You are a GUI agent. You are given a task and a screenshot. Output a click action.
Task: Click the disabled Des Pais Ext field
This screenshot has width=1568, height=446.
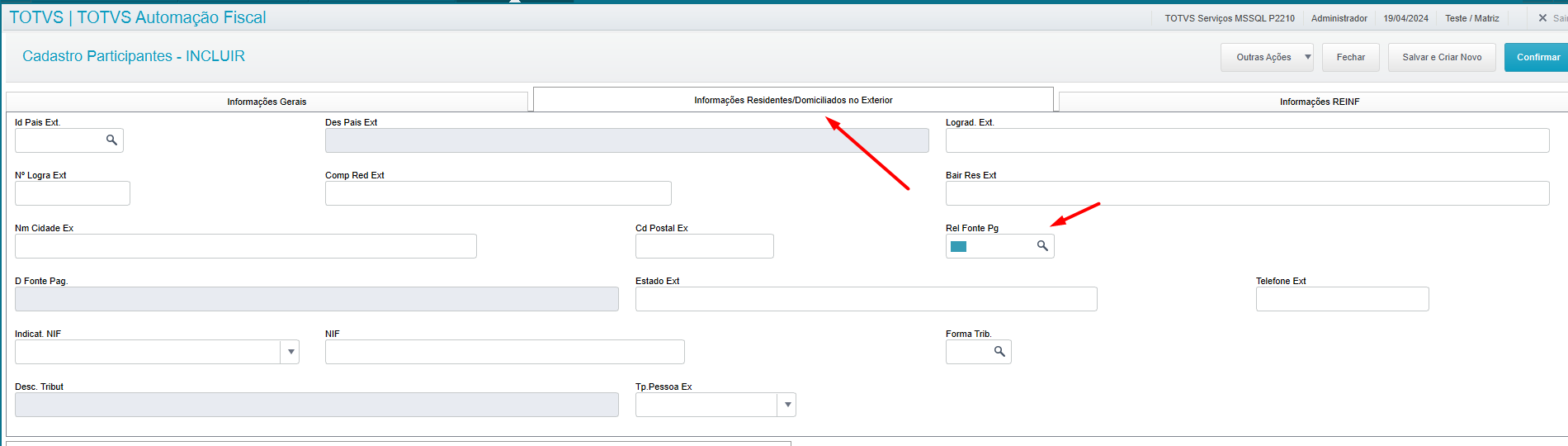click(x=626, y=140)
